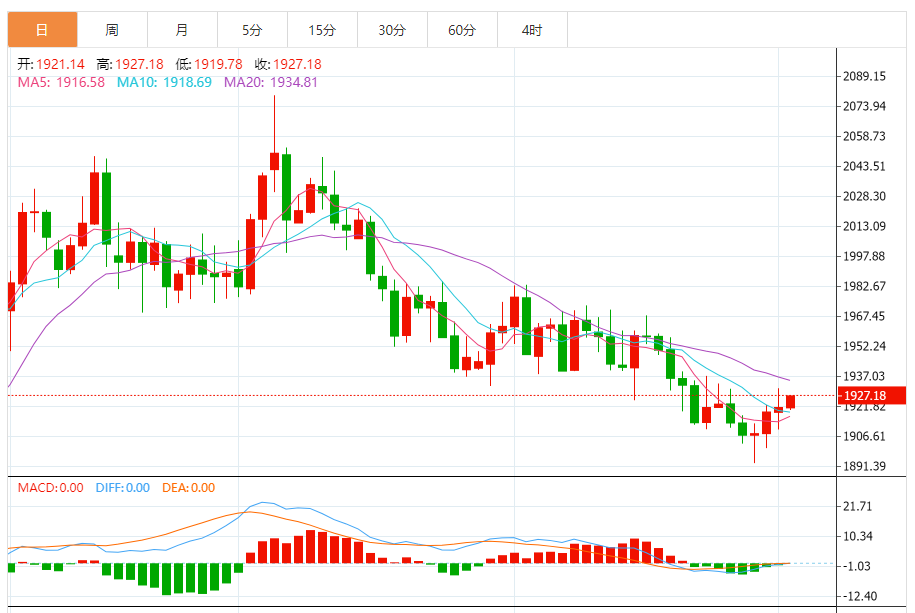Viewport: 915px width, 613px height.
Task: Switch to the 周 weekly tab
Action: [x=113, y=30]
